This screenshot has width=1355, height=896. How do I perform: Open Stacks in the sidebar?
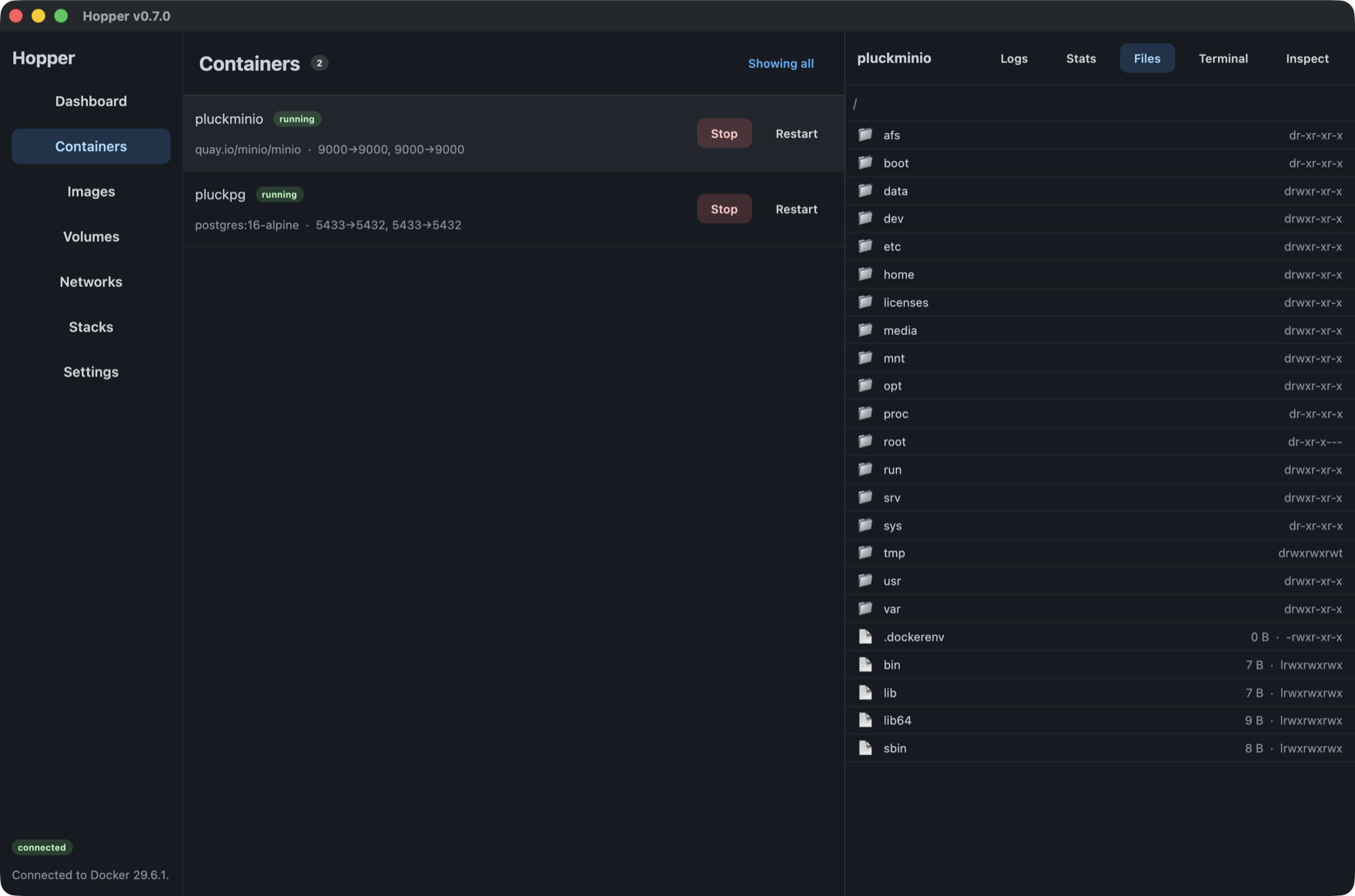[x=91, y=326]
